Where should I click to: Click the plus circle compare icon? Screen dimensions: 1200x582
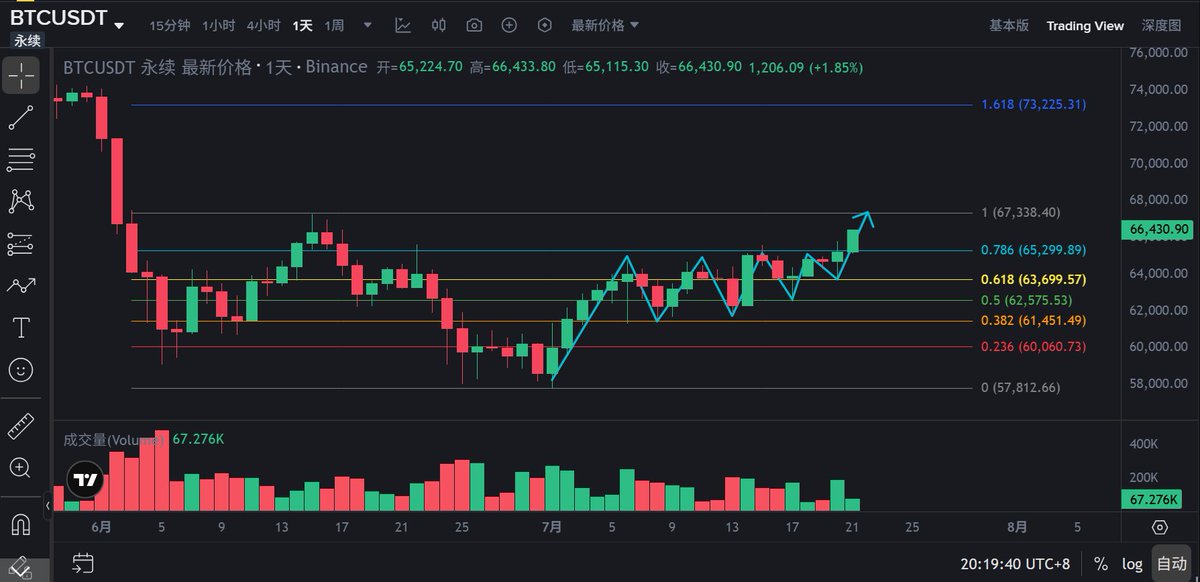tap(509, 25)
